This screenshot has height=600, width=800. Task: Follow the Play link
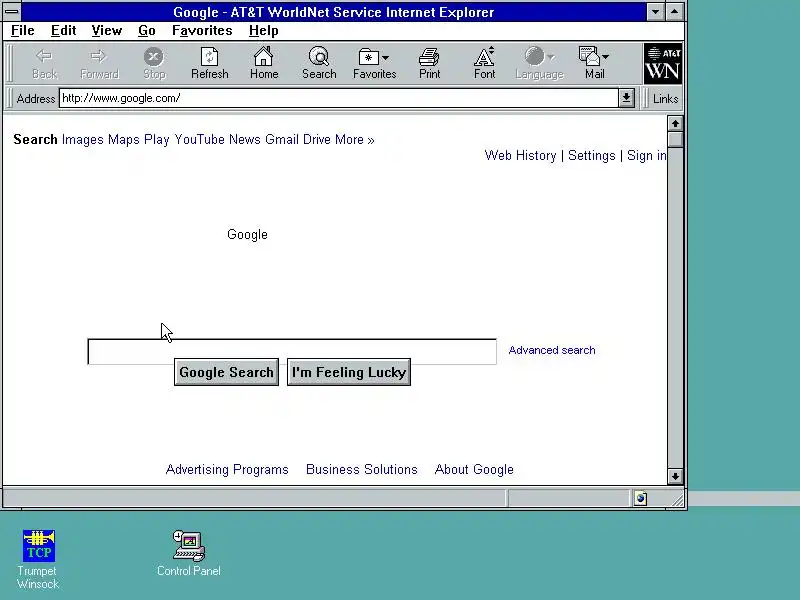click(x=157, y=139)
